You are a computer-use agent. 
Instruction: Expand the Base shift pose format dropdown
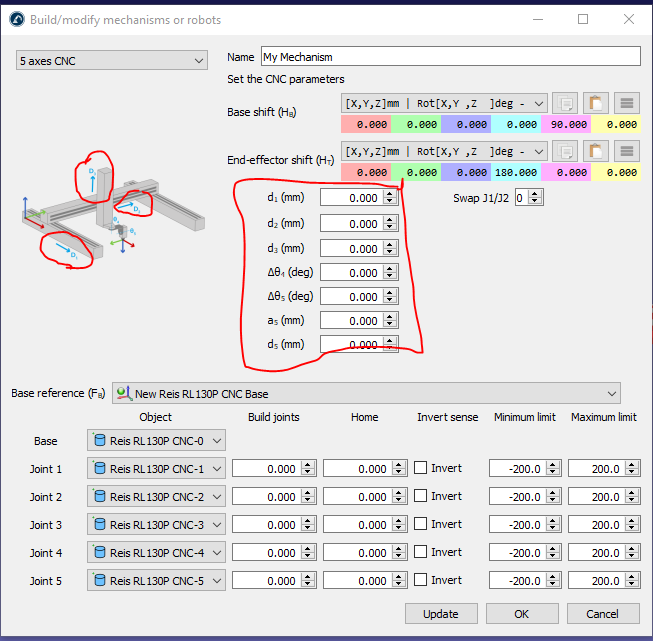tap(539, 103)
